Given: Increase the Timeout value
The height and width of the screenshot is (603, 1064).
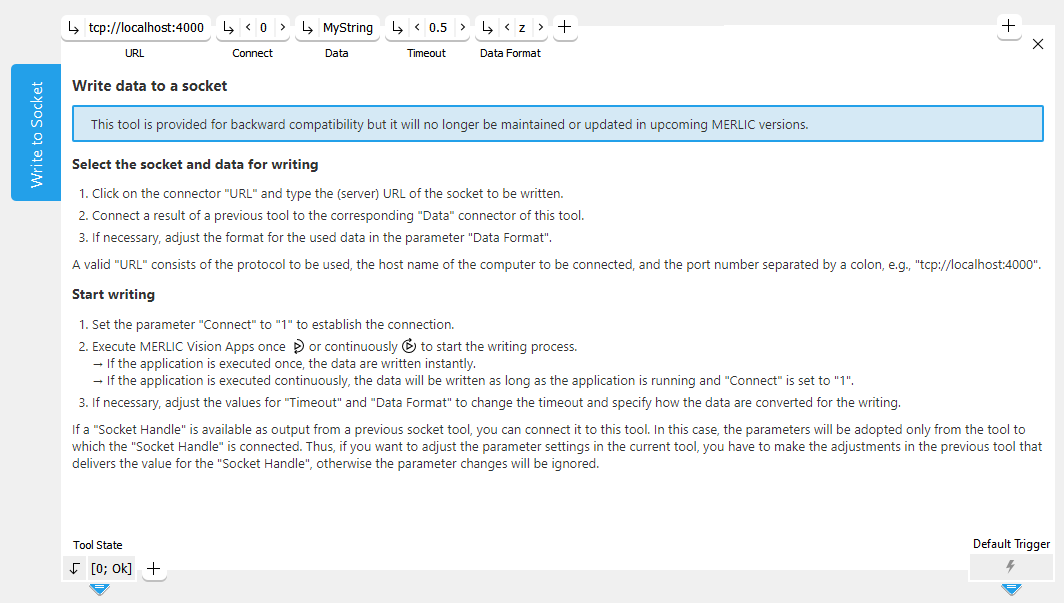Looking at the screenshot, I should tap(461, 28).
